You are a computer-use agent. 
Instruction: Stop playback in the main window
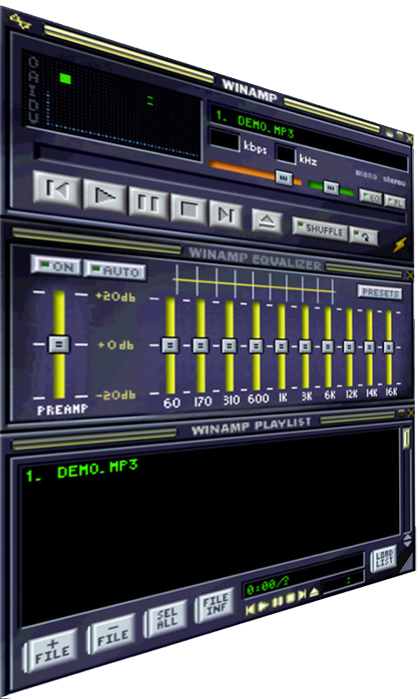(189, 210)
